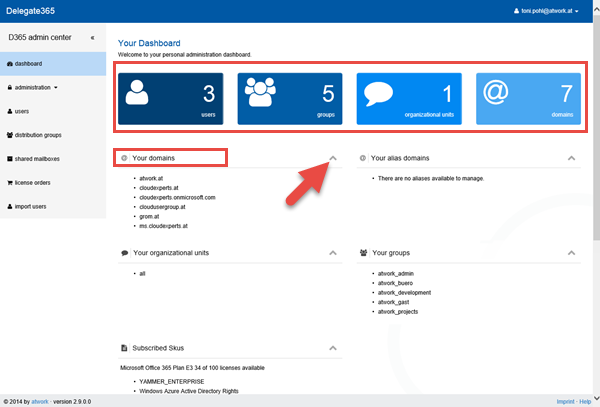Go to users in the sidebar
Screen dimensions: 600x407
[x=53, y=111]
